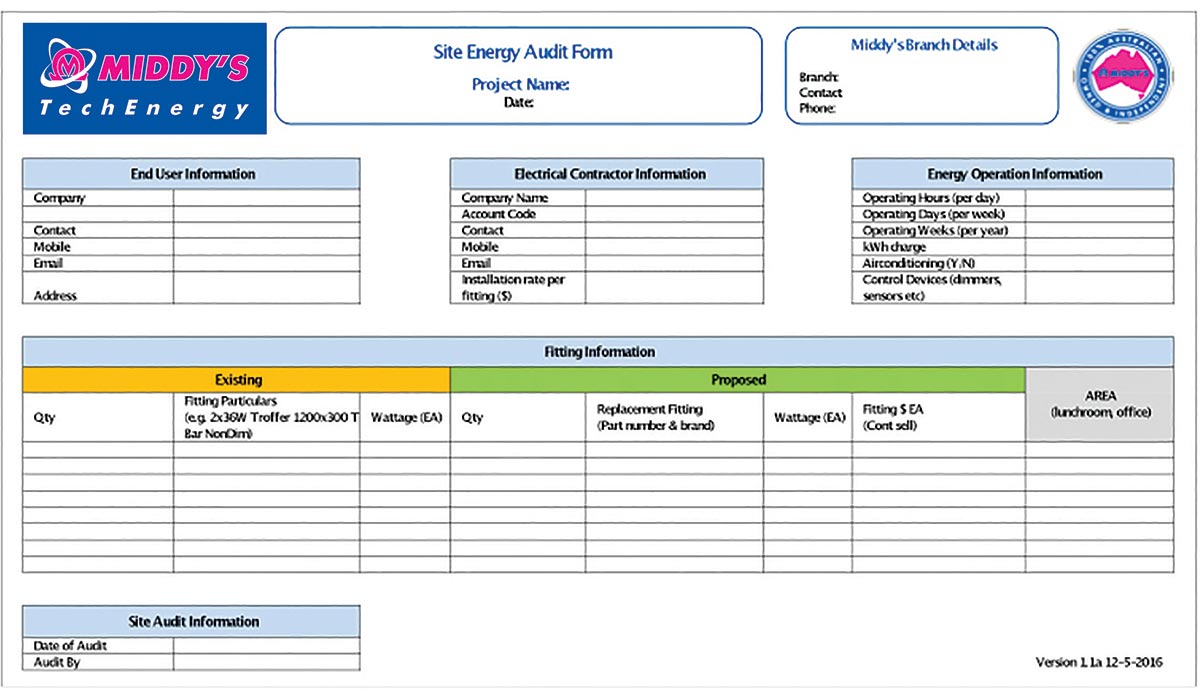Click the Phone label in branch details

click(817, 108)
